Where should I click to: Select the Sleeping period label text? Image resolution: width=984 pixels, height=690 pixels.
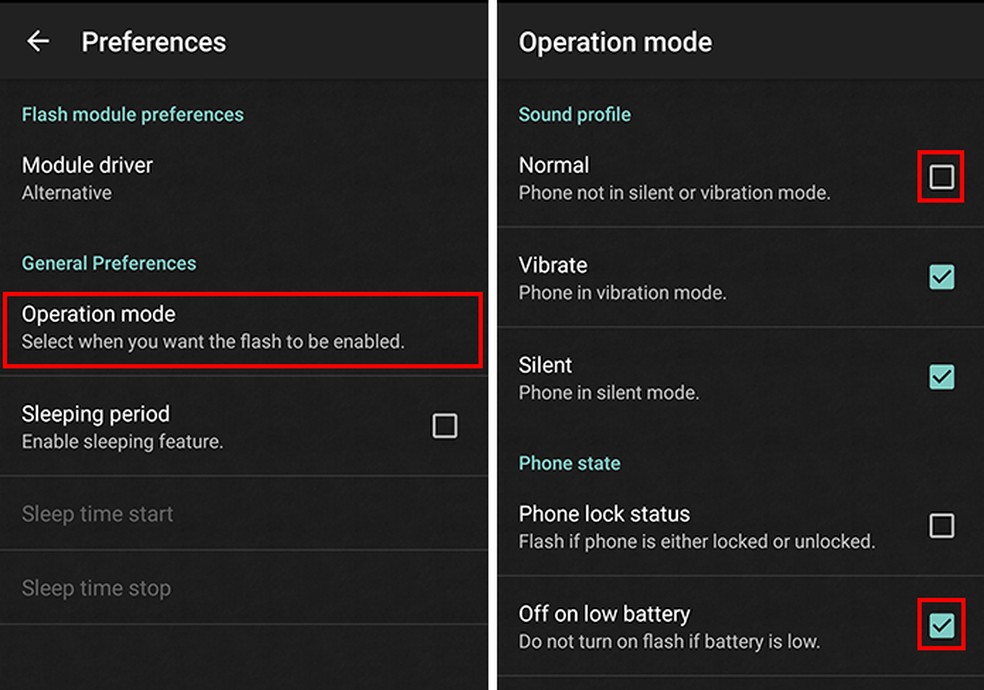[x=96, y=414]
